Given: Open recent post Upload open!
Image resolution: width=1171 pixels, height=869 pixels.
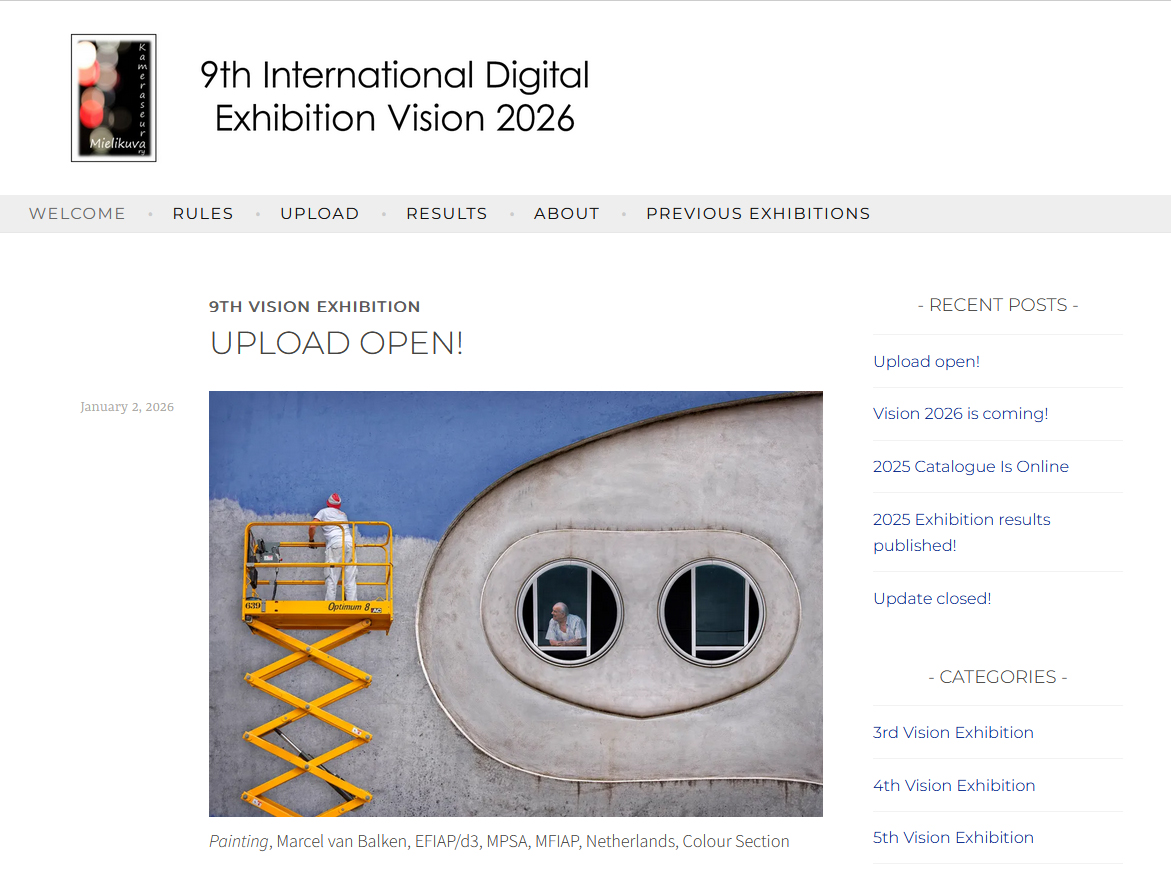Looking at the screenshot, I should pos(926,362).
